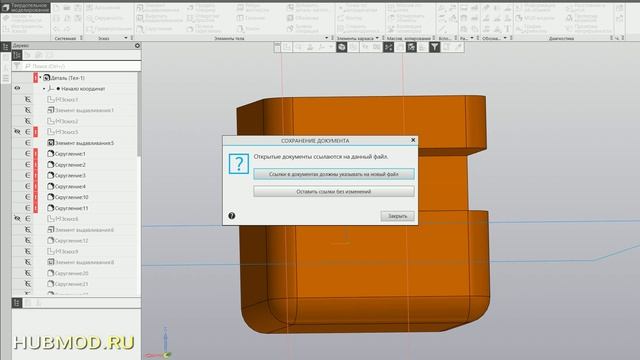The width and height of the screenshot is (640, 360).
Task: Click the percent-style icon in view toolbar
Action: pyautogui.click(x=388, y=48)
